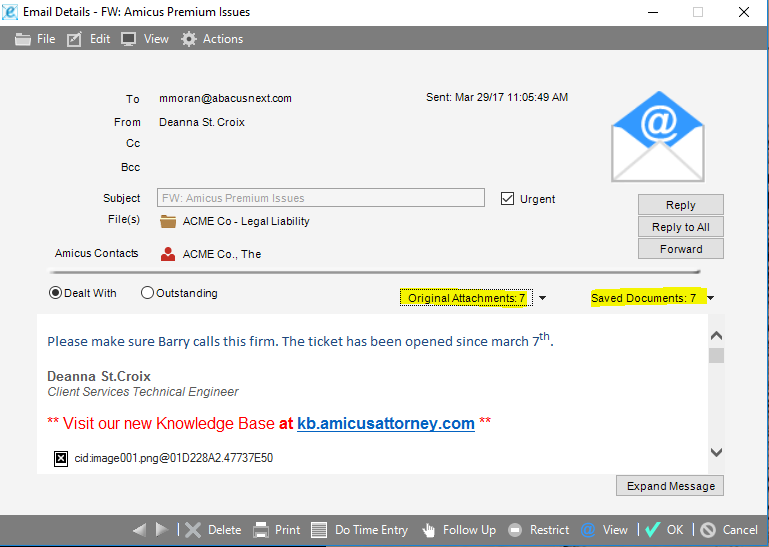The height and width of the screenshot is (547, 769).
Task: Click the Do Time Entry sheet icon
Action: click(x=319, y=530)
